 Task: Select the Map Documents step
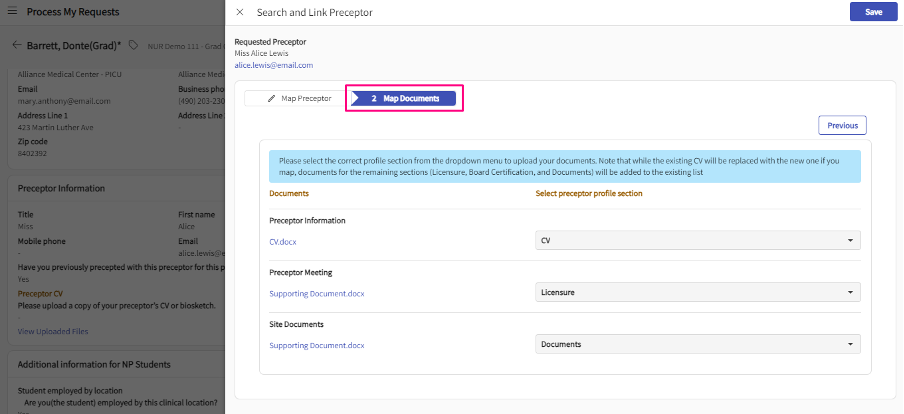coord(404,98)
